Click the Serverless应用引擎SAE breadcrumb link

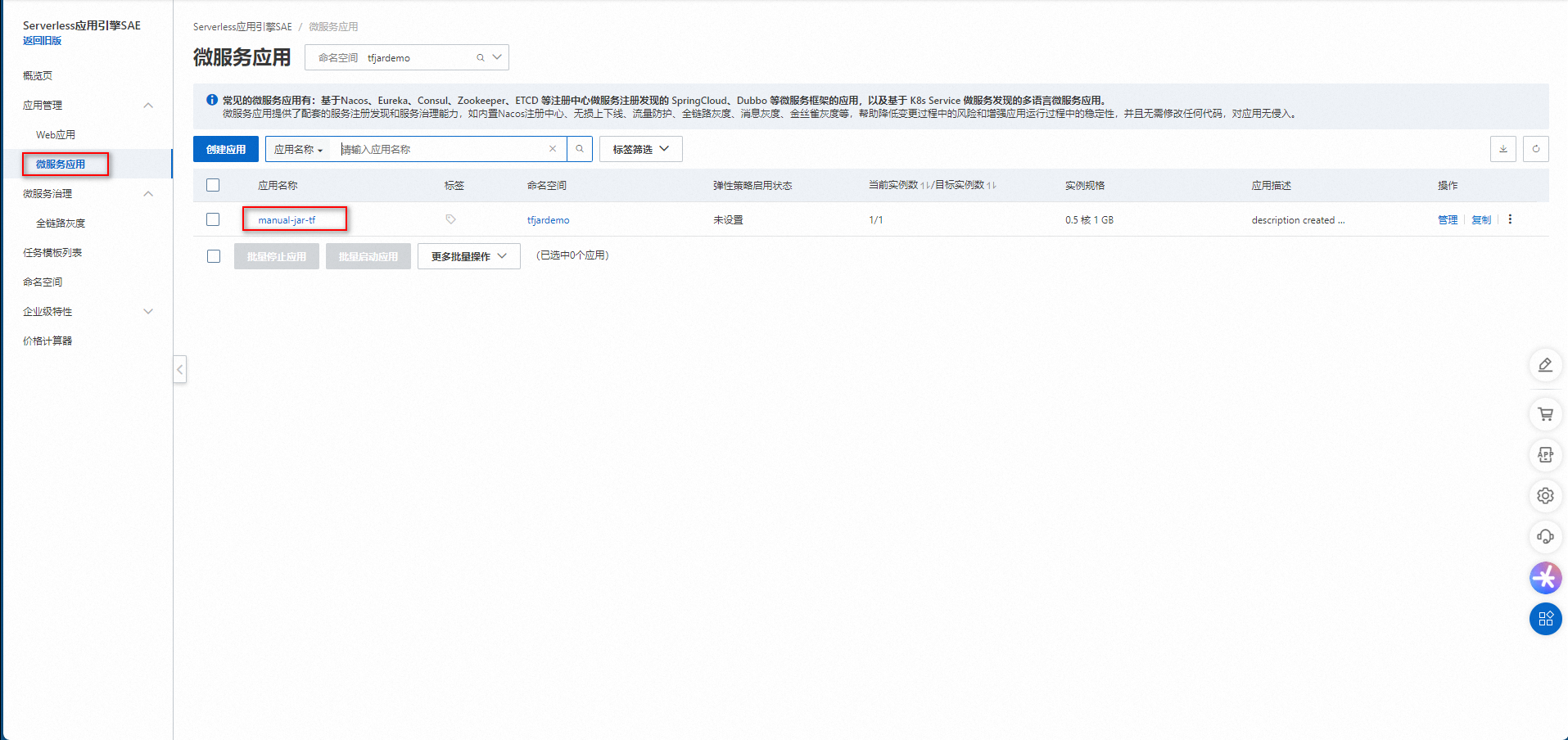pyautogui.click(x=242, y=27)
